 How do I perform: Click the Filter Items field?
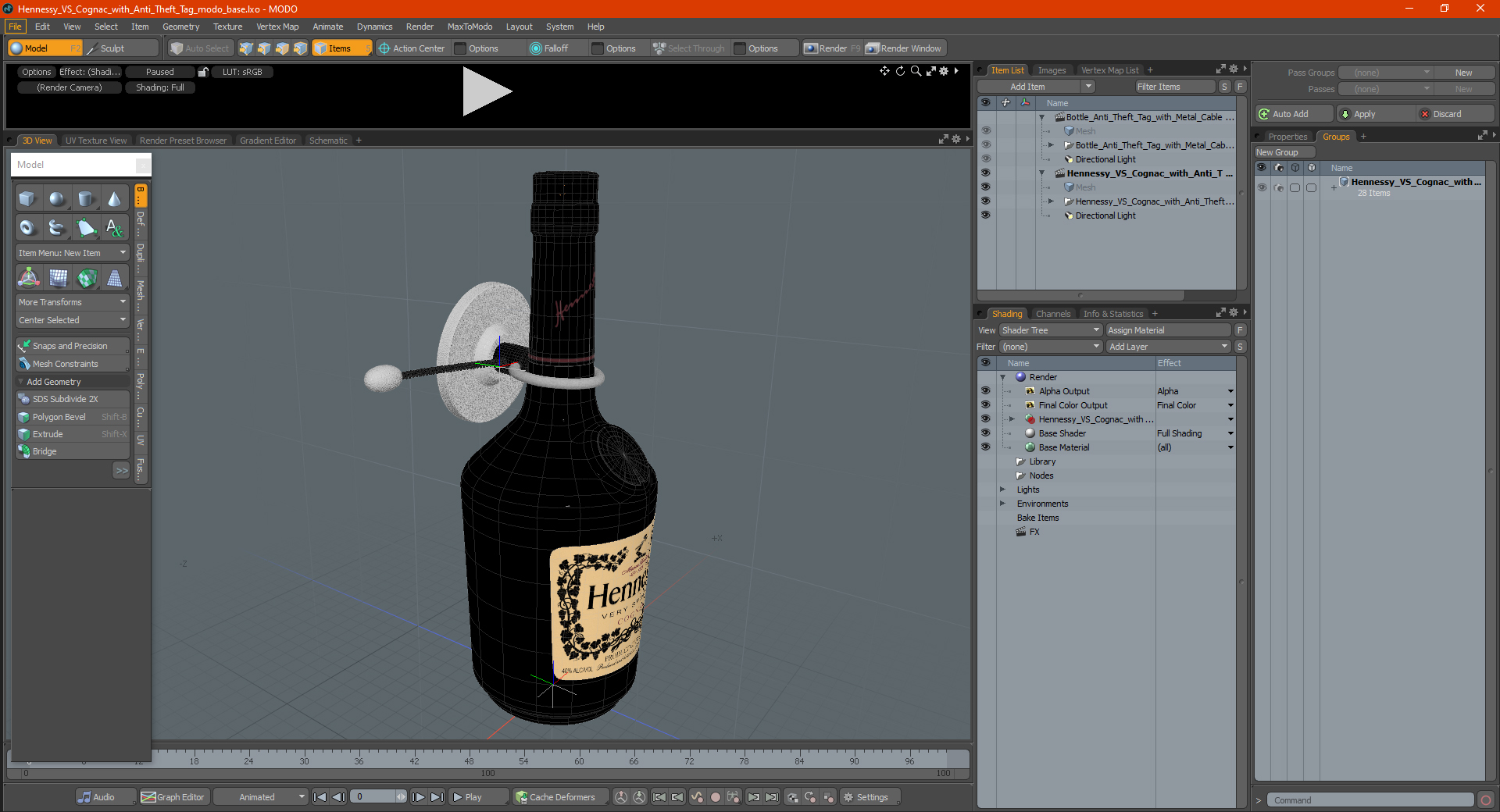click(x=1175, y=87)
